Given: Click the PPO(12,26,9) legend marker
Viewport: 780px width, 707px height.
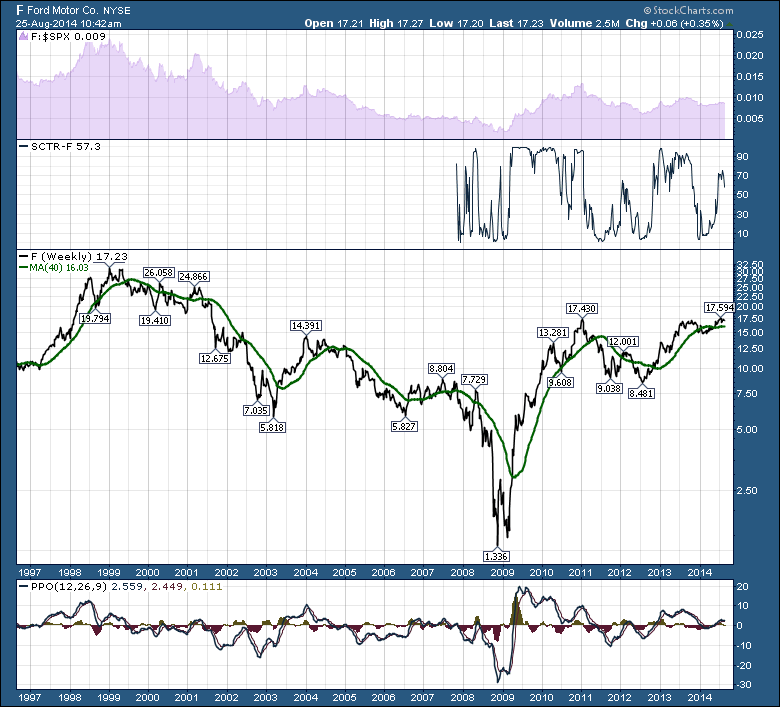Looking at the screenshot, I should [23, 587].
